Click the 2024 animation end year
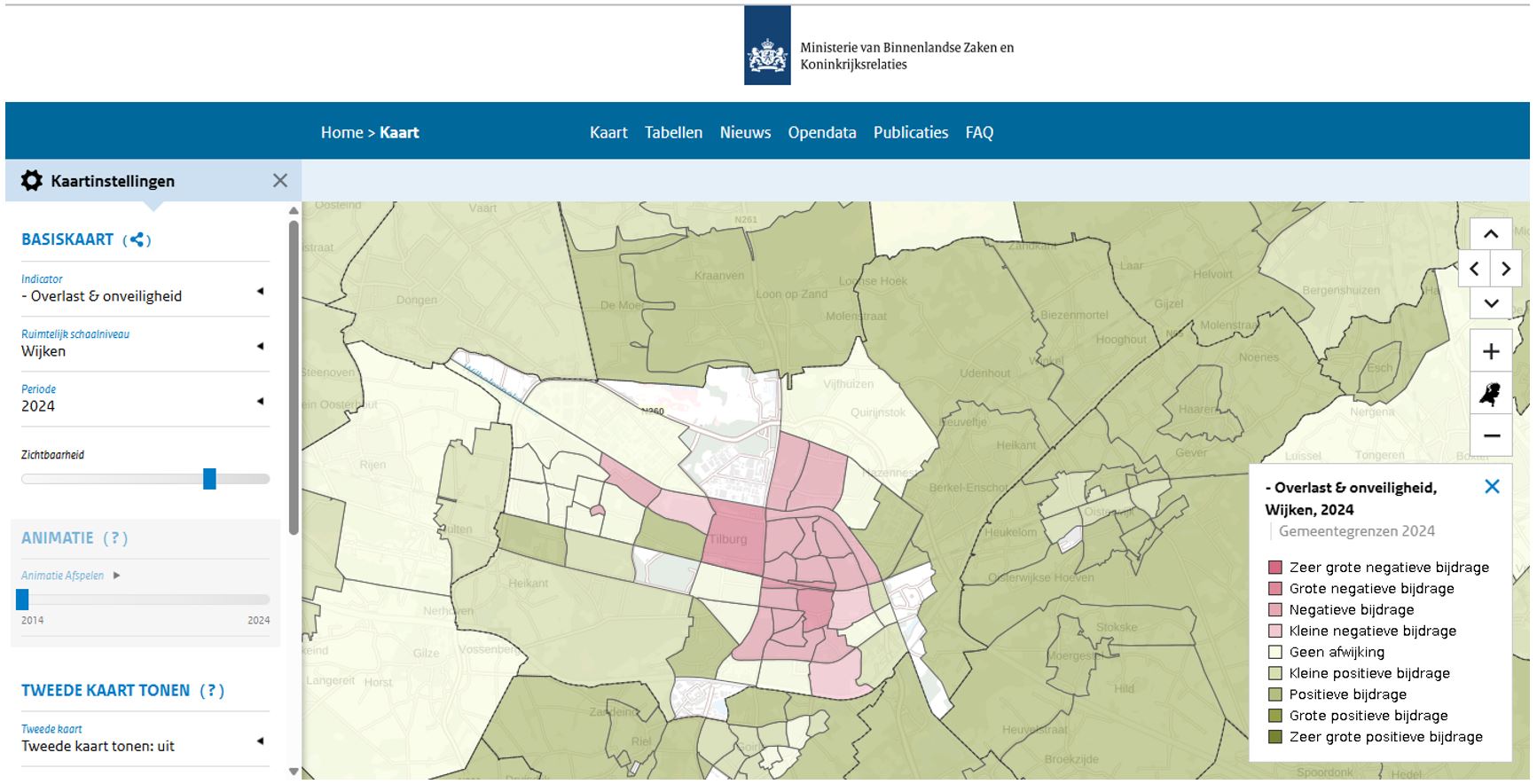Viewport: 1537px width, 784px height. click(x=258, y=620)
